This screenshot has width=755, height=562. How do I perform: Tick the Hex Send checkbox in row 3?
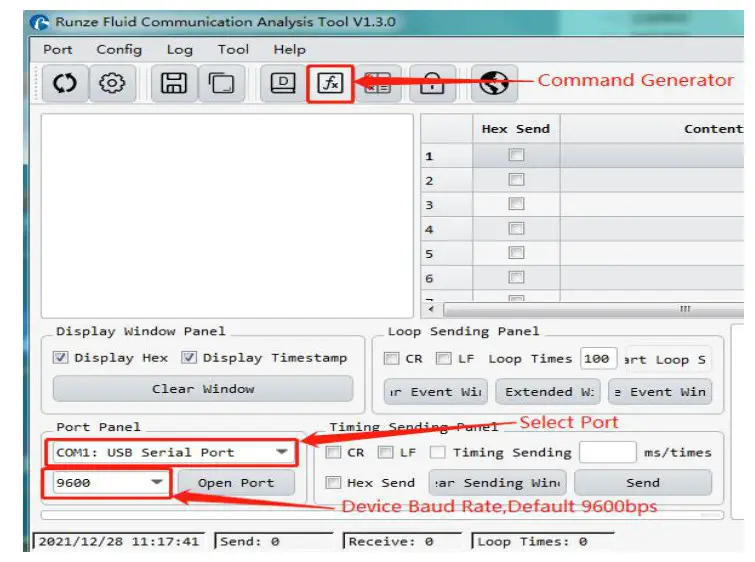click(x=516, y=204)
